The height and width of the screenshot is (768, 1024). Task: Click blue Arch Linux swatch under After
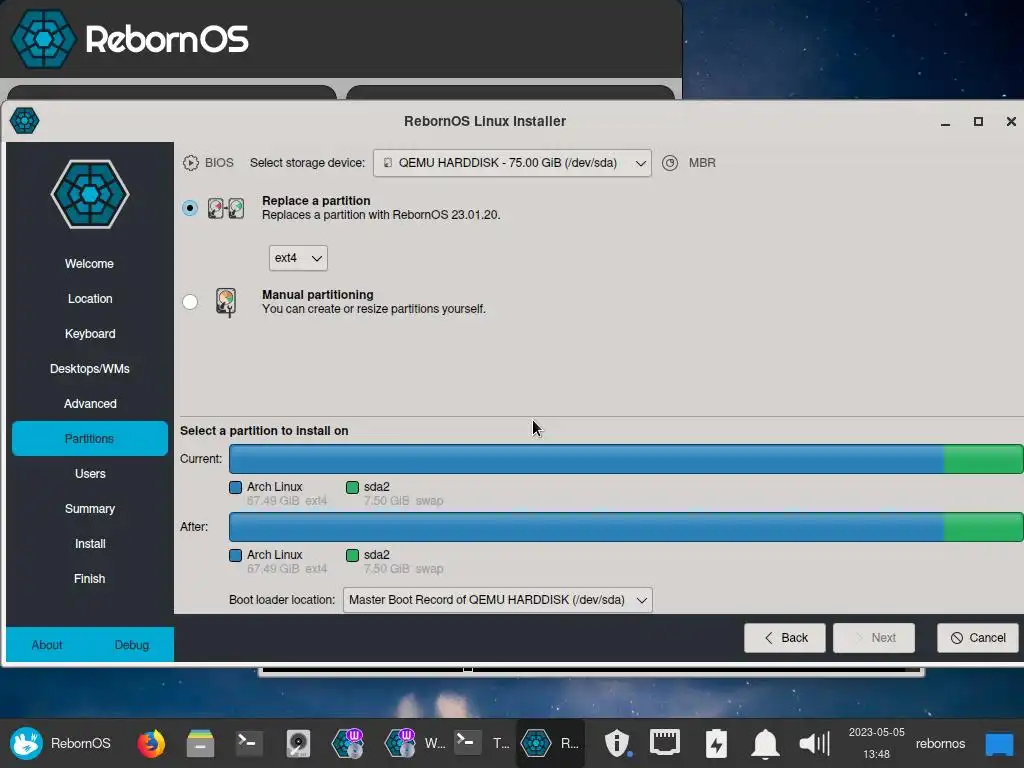[x=236, y=555]
